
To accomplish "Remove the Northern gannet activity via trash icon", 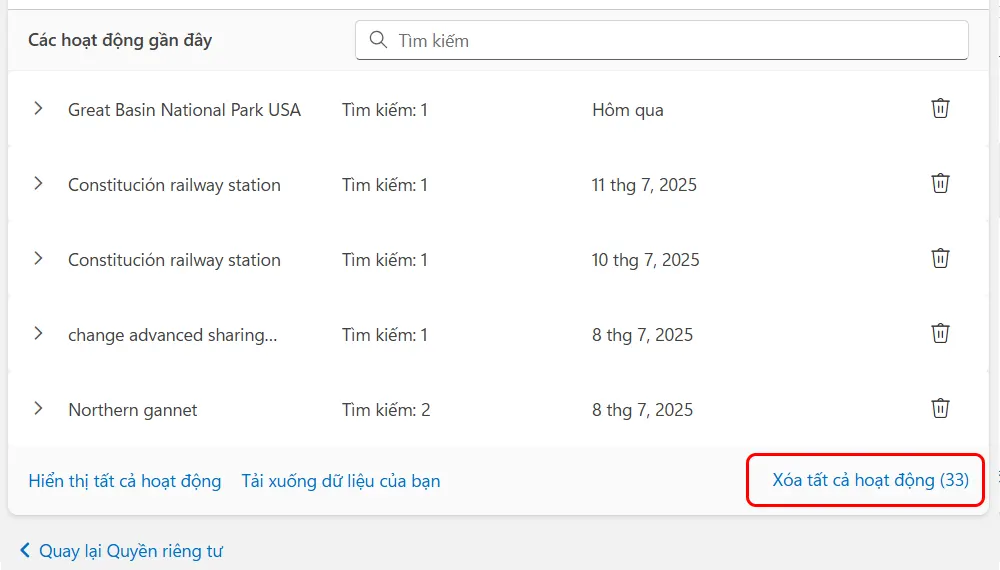I will point(940,409).
